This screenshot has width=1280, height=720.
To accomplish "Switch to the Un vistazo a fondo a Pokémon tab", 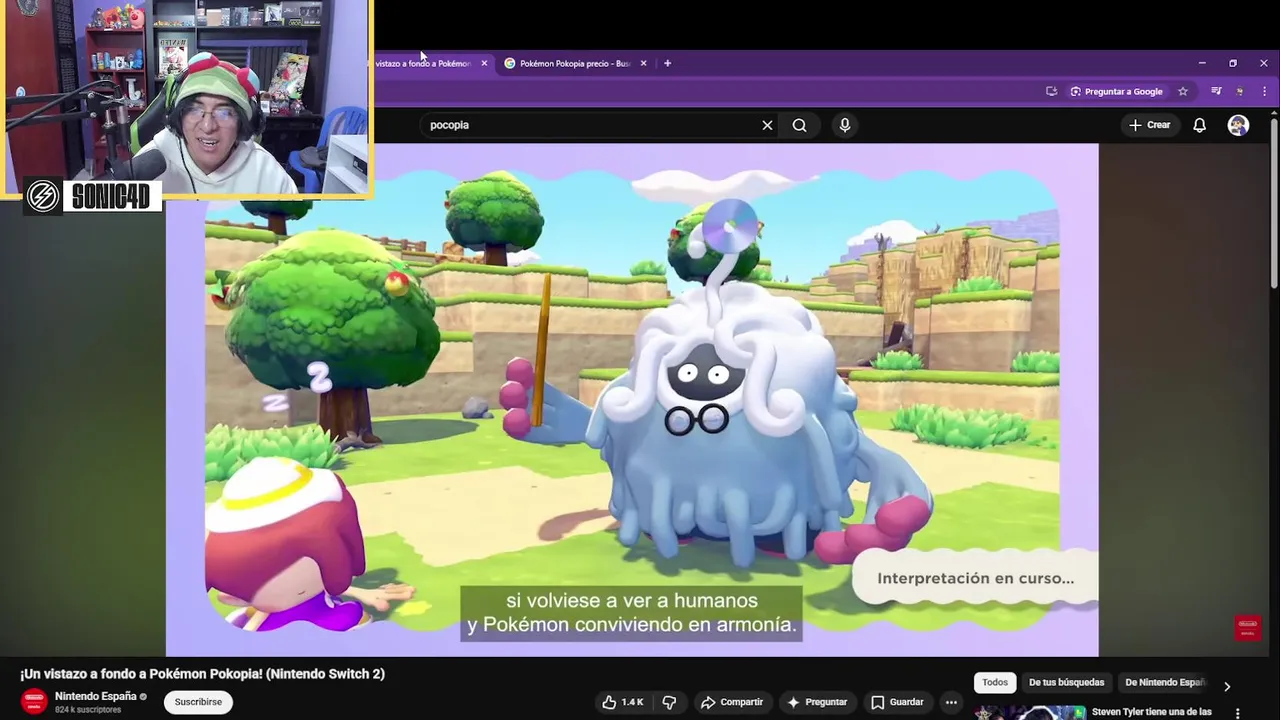I will 424,63.
